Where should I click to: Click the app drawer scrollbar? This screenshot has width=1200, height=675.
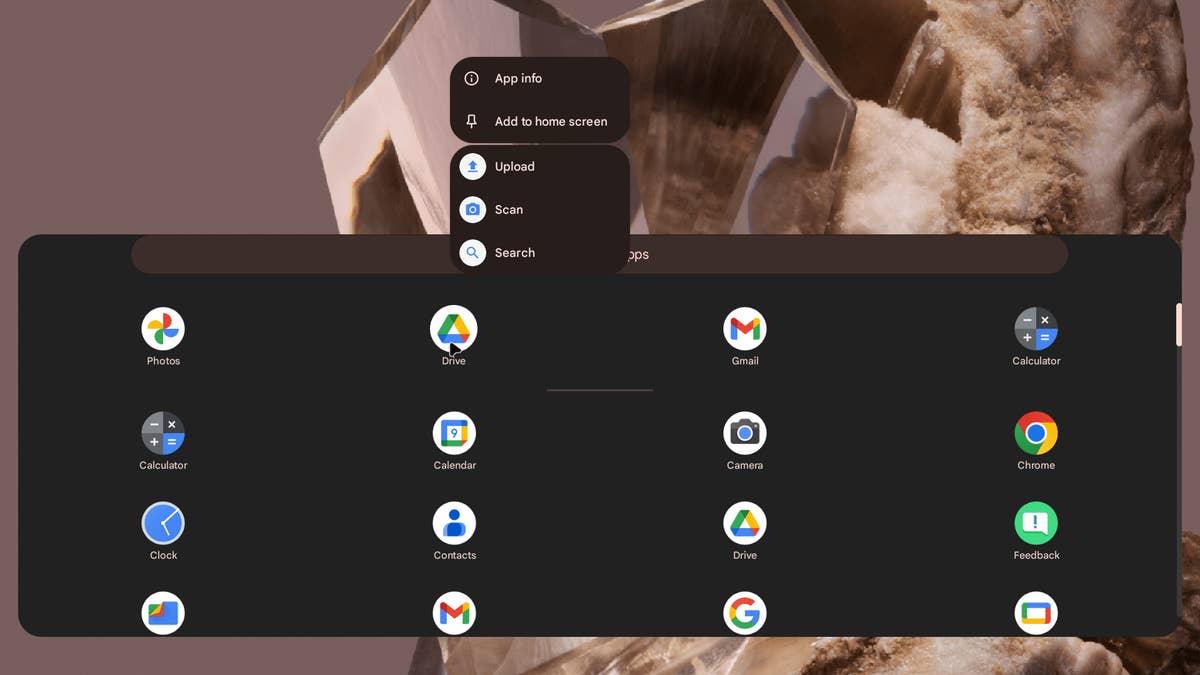point(1179,326)
